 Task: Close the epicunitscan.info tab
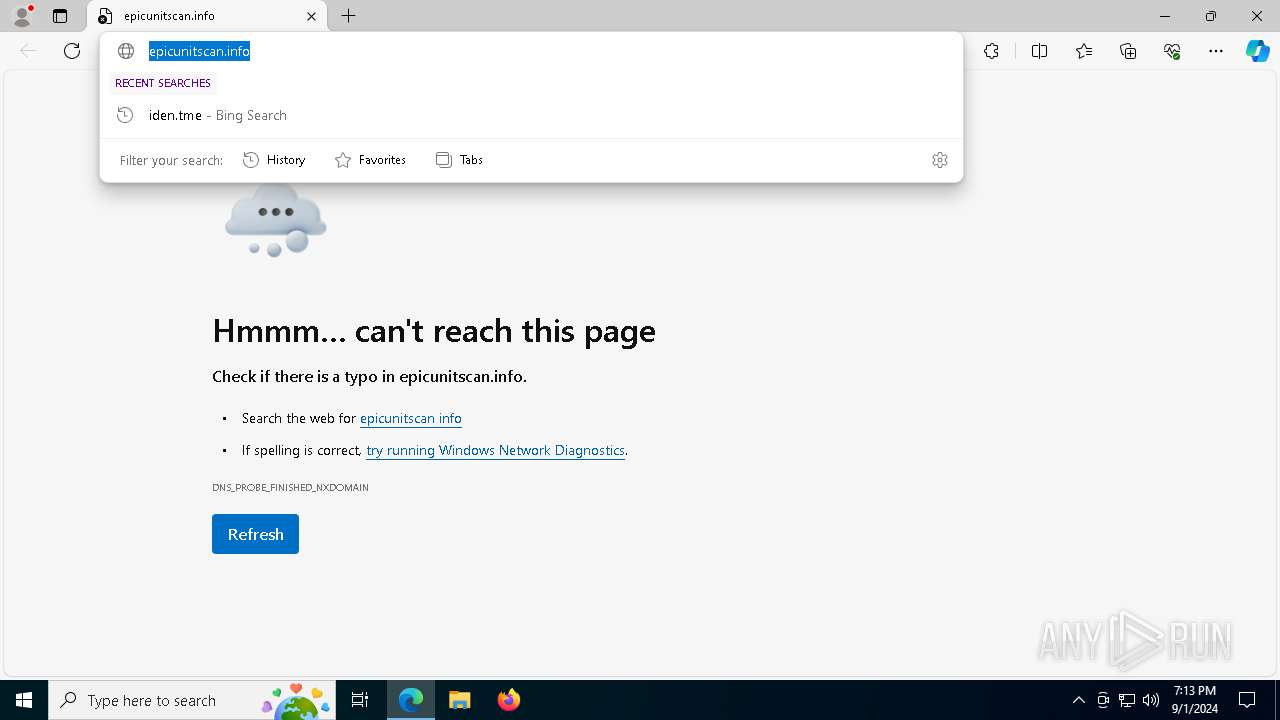pos(311,16)
